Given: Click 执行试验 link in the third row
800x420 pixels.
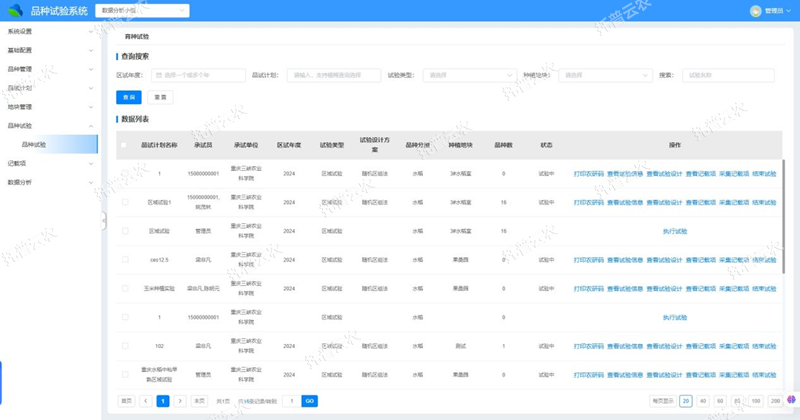Looking at the screenshot, I should (x=675, y=231).
